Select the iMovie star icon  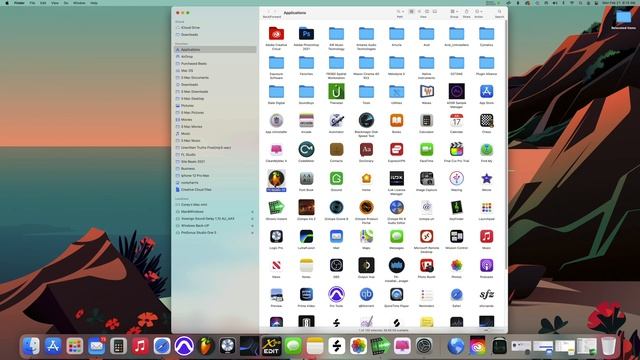click(487, 178)
